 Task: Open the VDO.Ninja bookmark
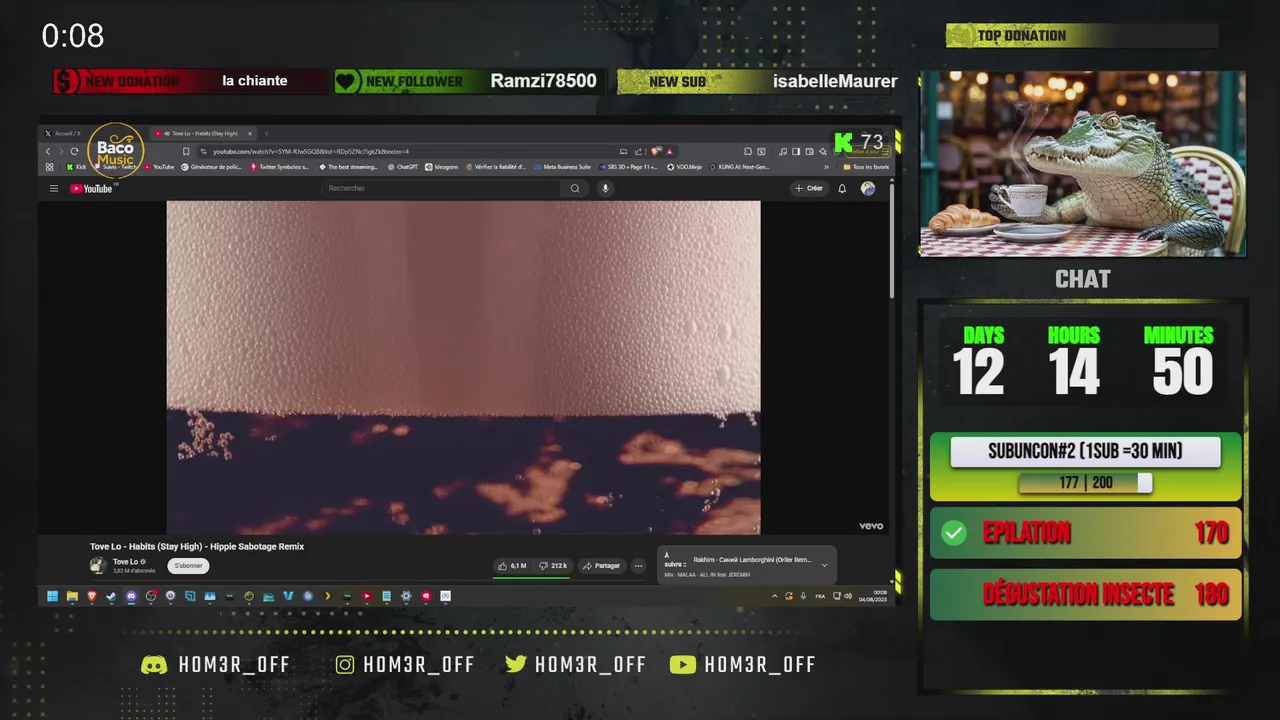coord(685,167)
